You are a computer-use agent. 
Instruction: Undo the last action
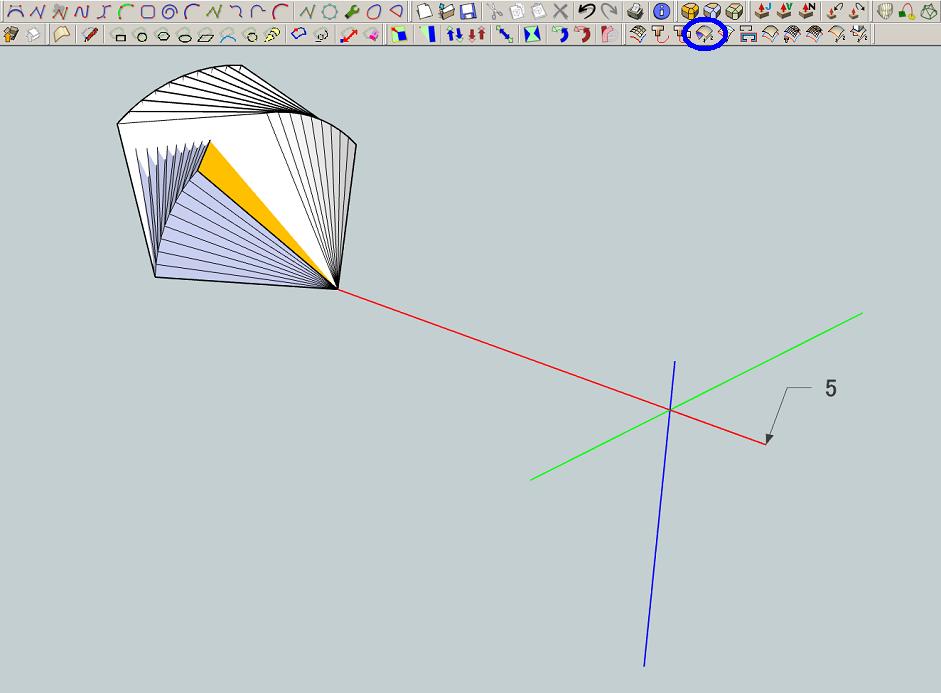[586, 11]
